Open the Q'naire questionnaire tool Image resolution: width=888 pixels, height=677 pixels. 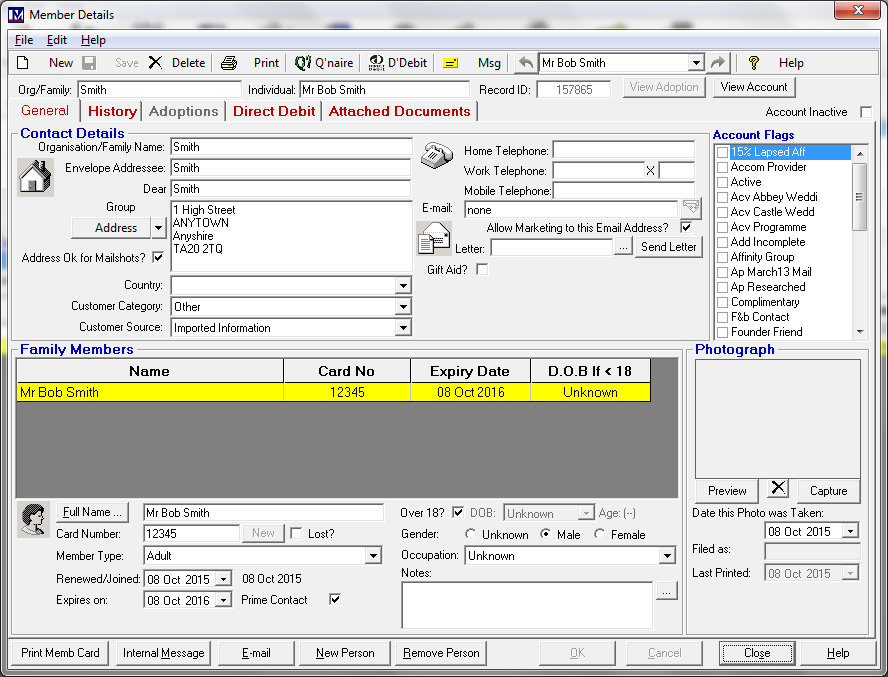(324, 63)
